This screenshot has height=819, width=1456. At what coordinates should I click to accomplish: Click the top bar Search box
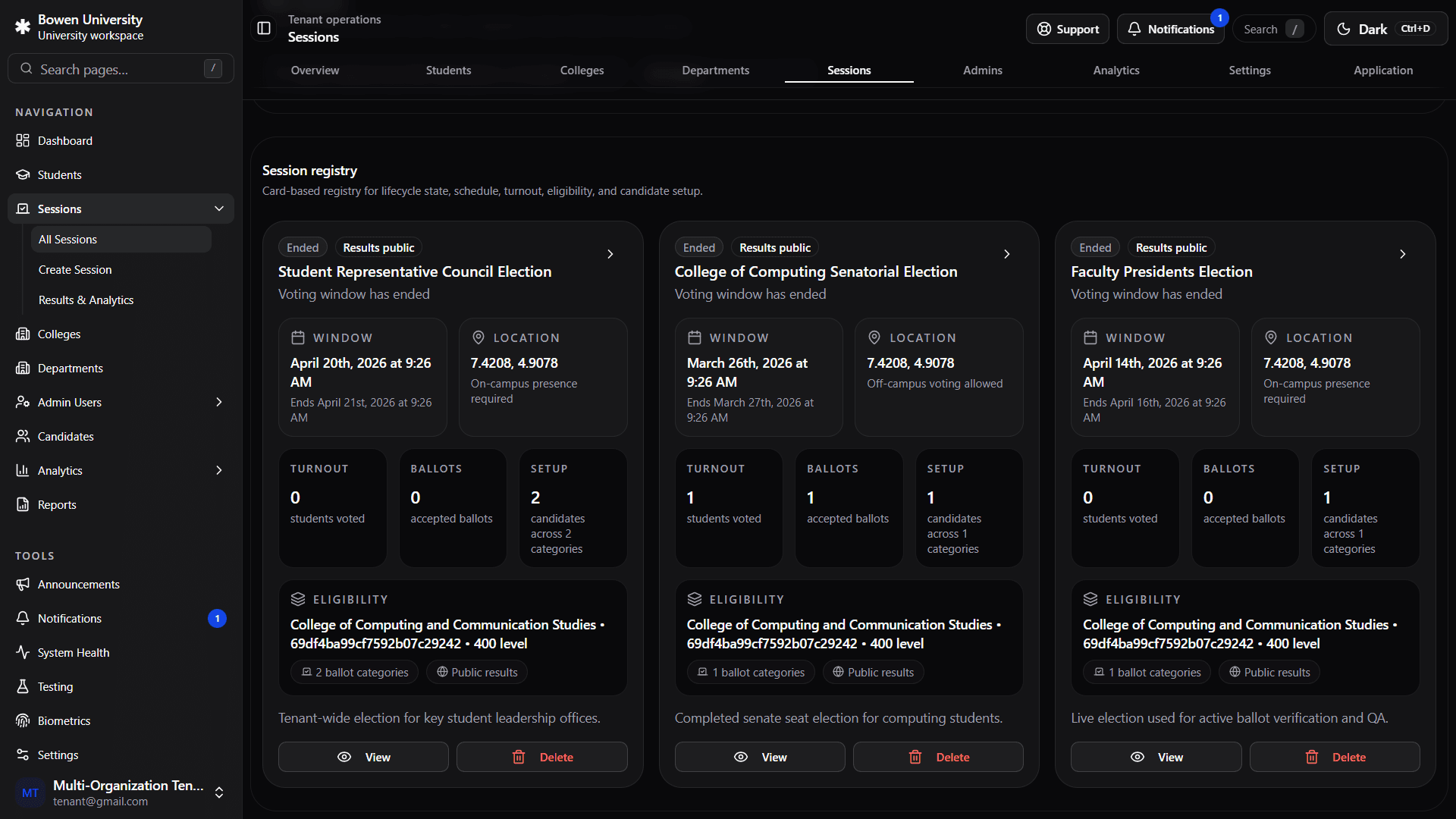1273,29
